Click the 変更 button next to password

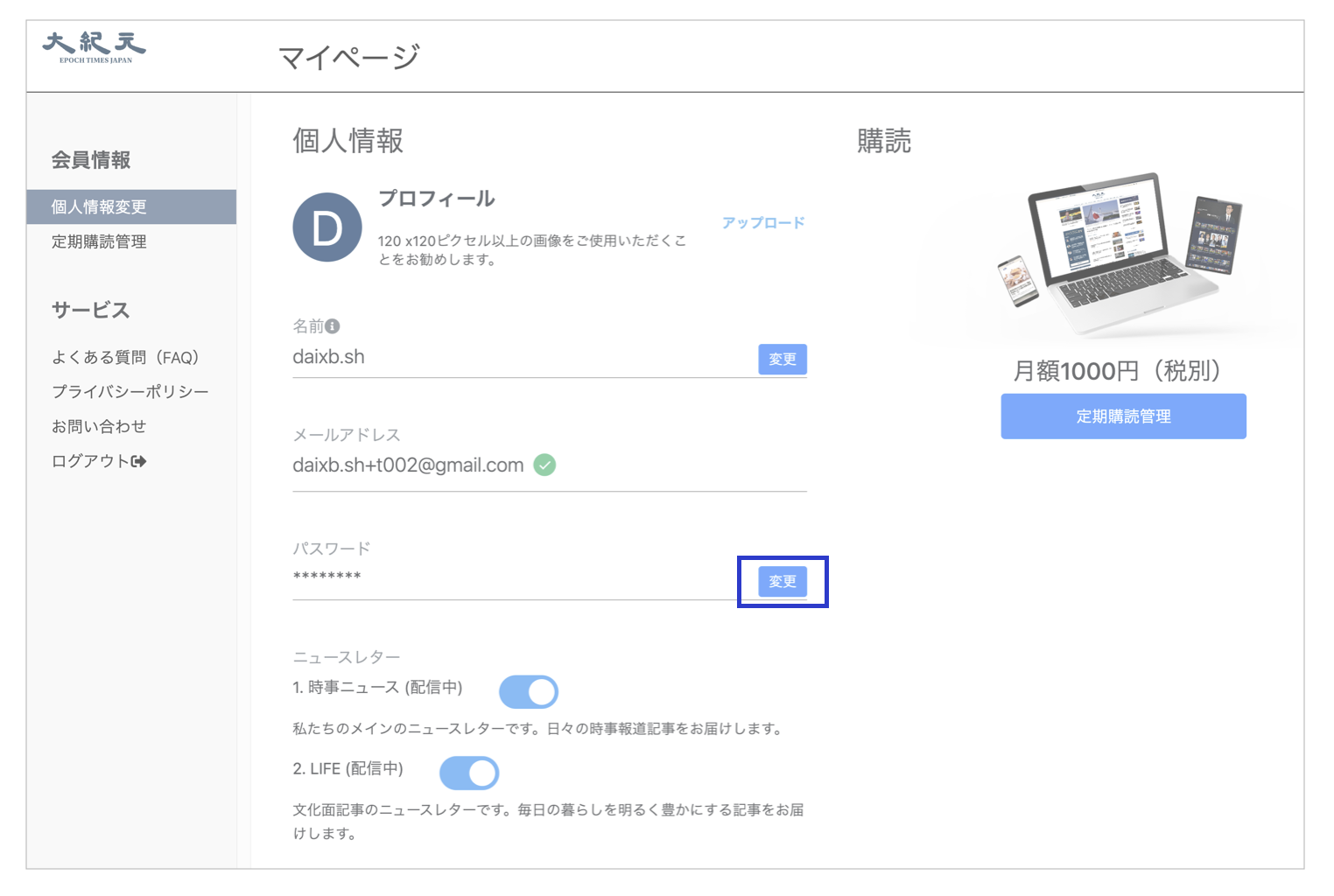tap(783, 582)
